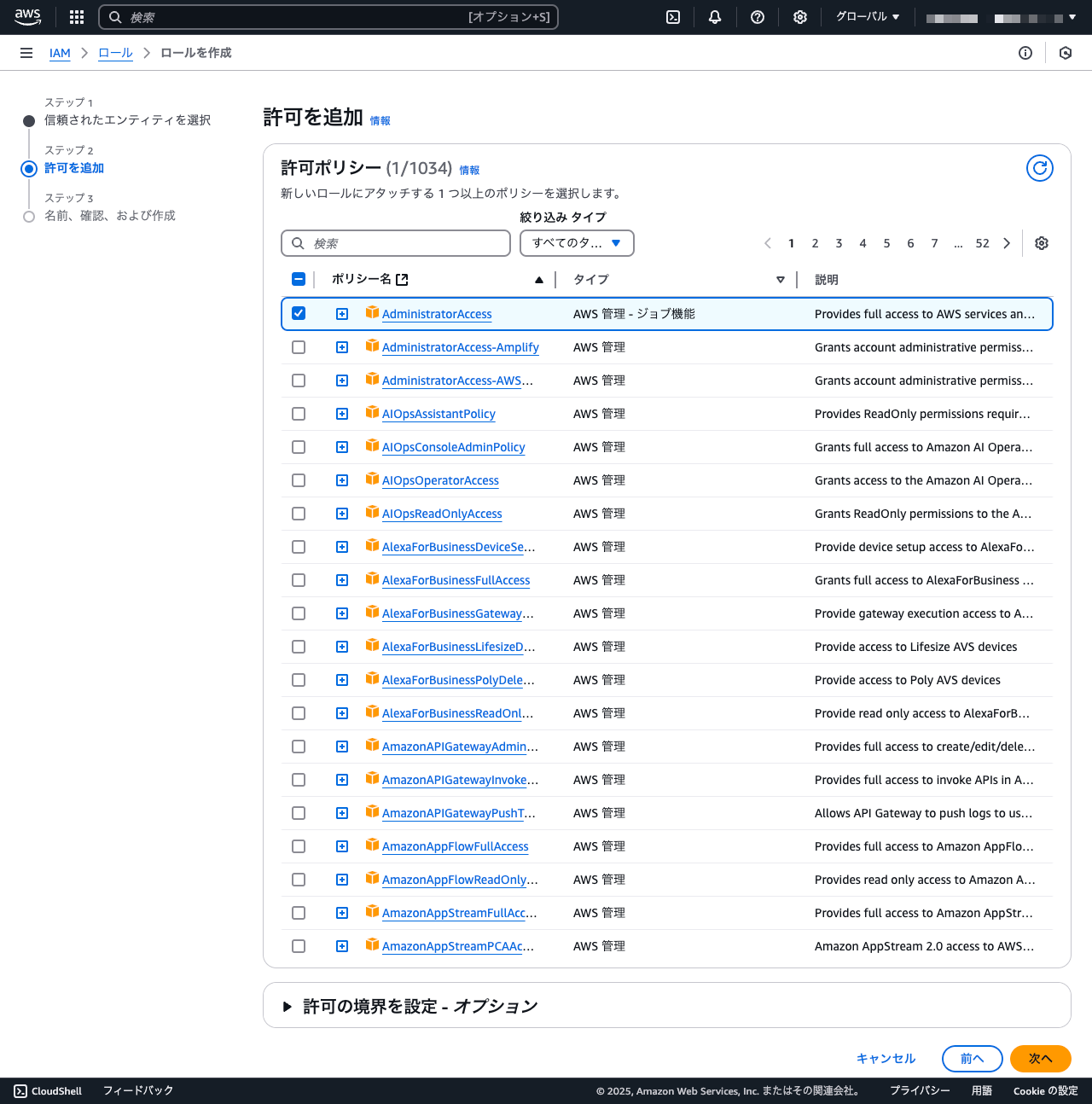Viewport: 1092px width, 1104px height.
Task: Open the services grid menu
Action: pos(77,17)
